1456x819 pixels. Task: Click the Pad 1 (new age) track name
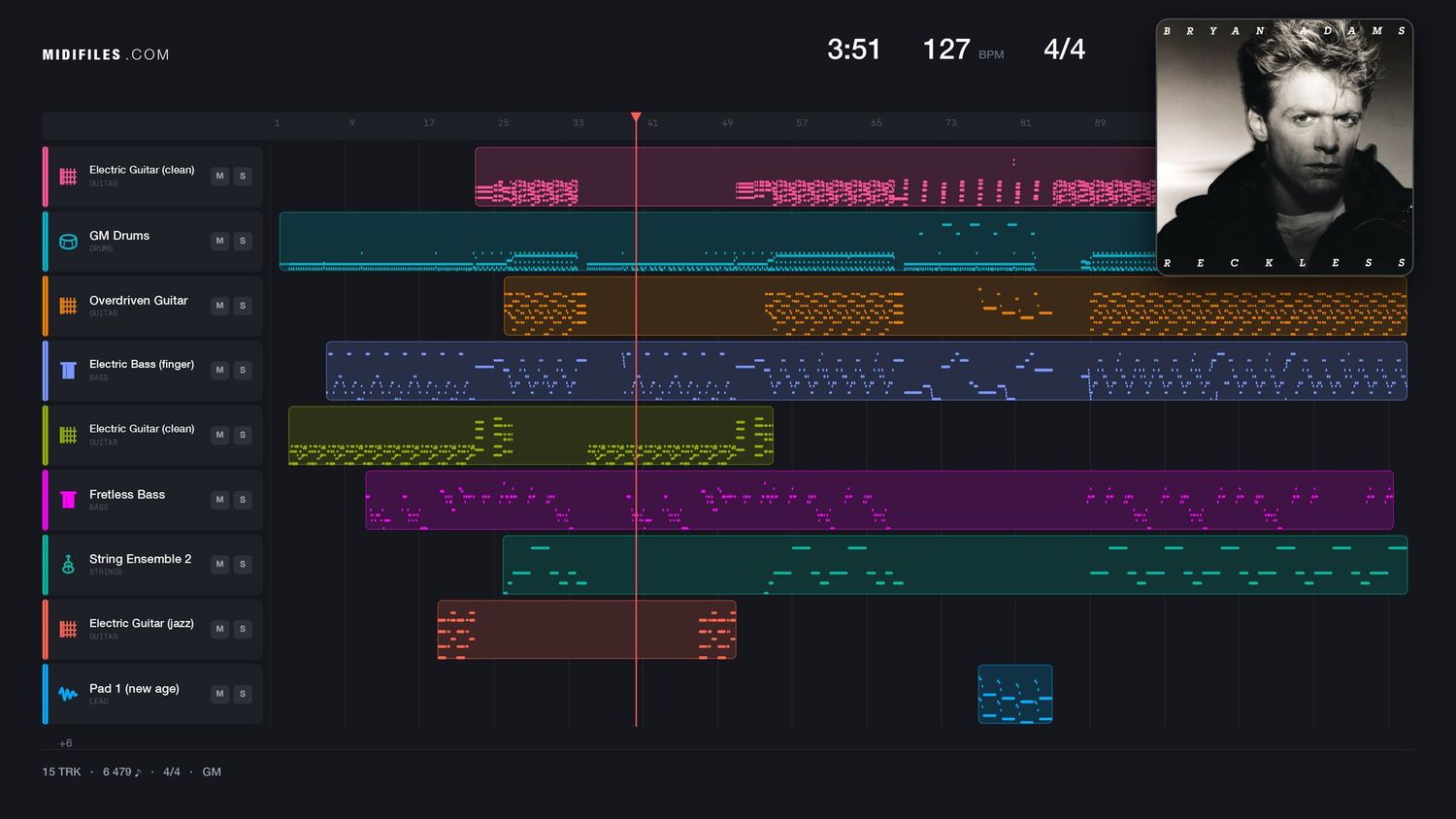point(134,689)
